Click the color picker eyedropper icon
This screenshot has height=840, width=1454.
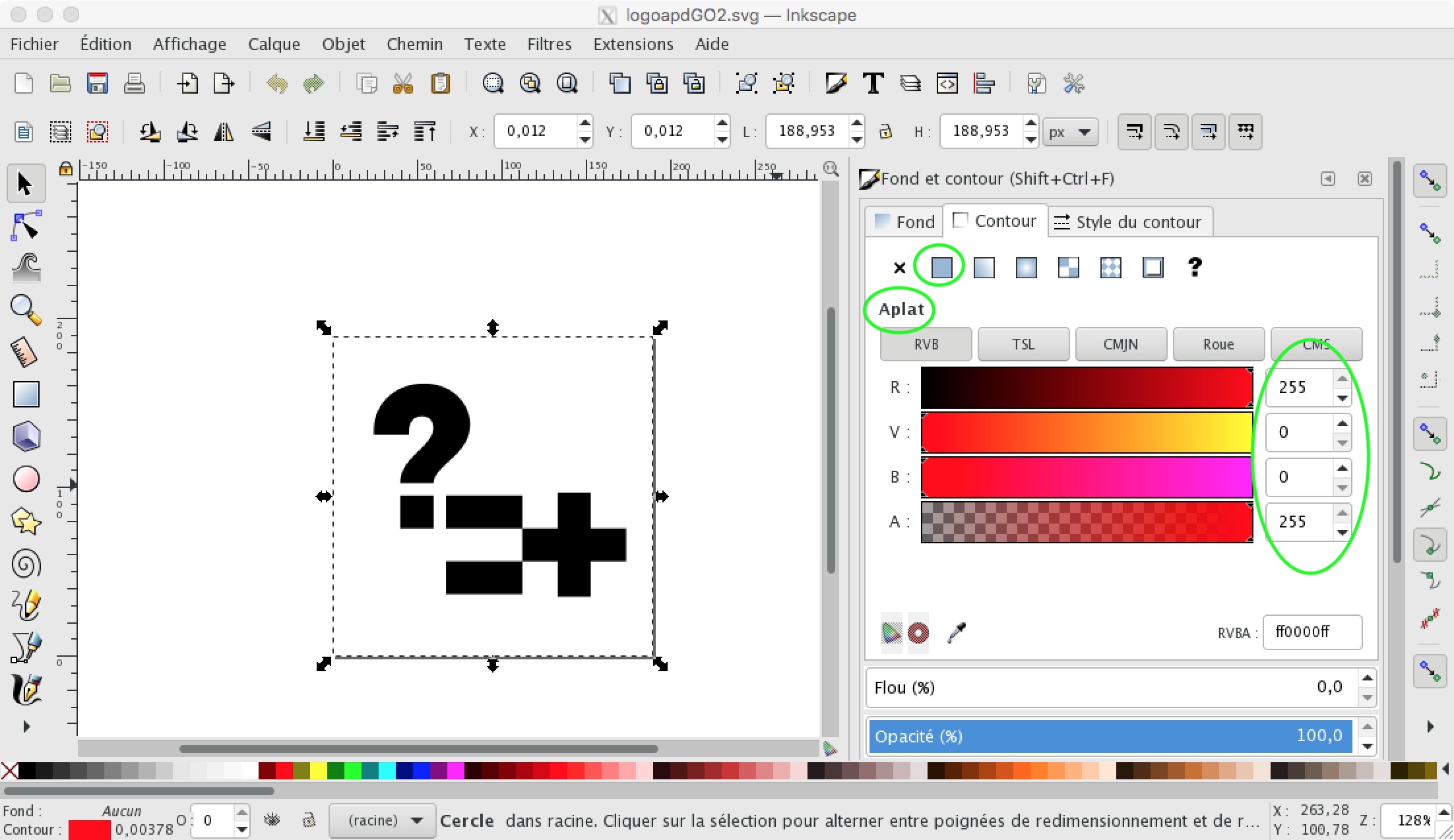click(956, 633)
